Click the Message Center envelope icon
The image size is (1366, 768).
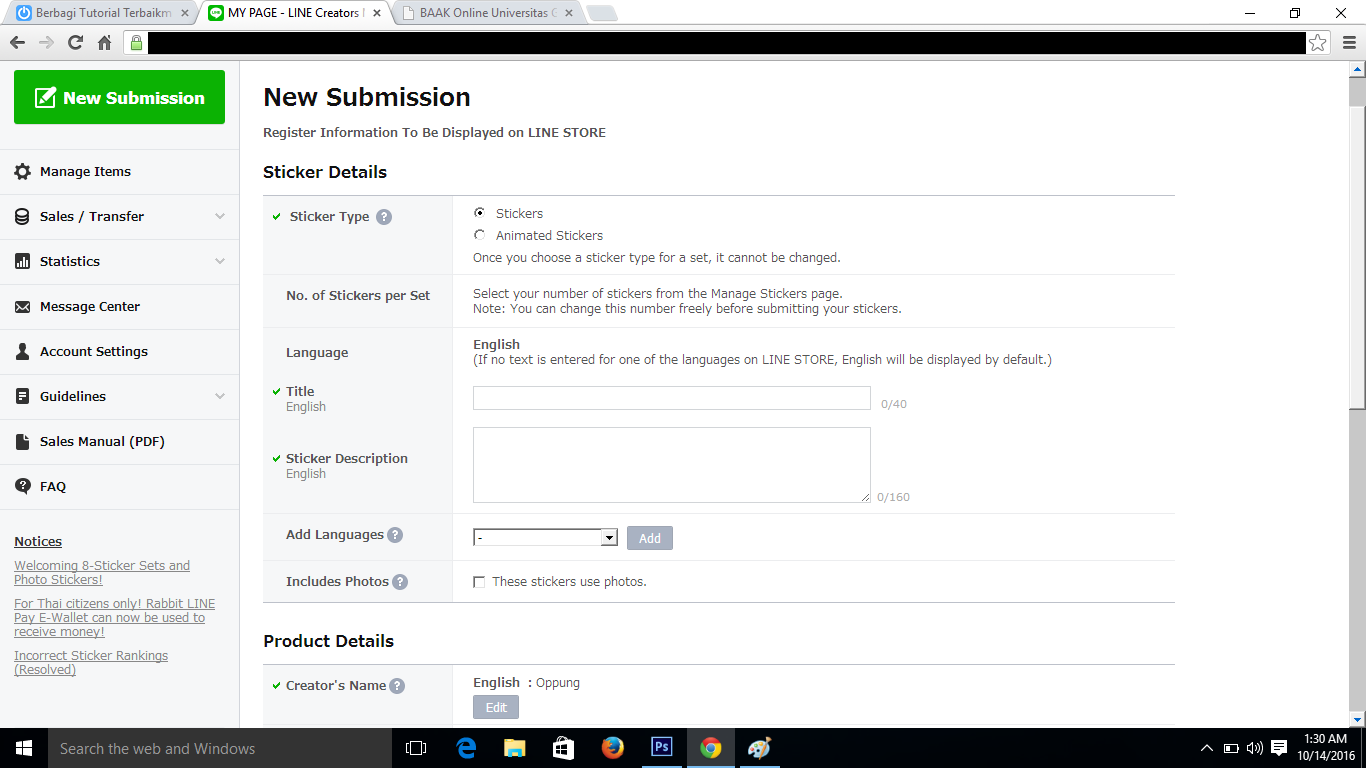click(x=22, y=307)
